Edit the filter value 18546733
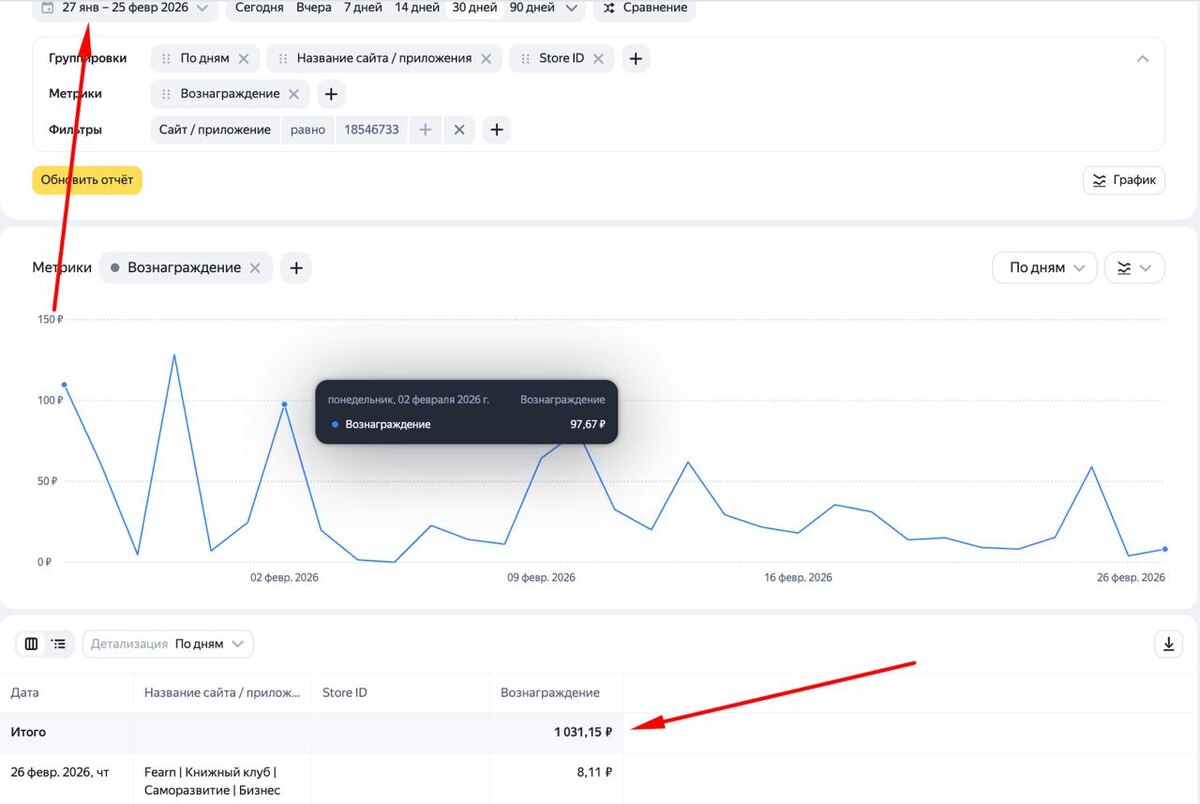 [x=371, y=130]
